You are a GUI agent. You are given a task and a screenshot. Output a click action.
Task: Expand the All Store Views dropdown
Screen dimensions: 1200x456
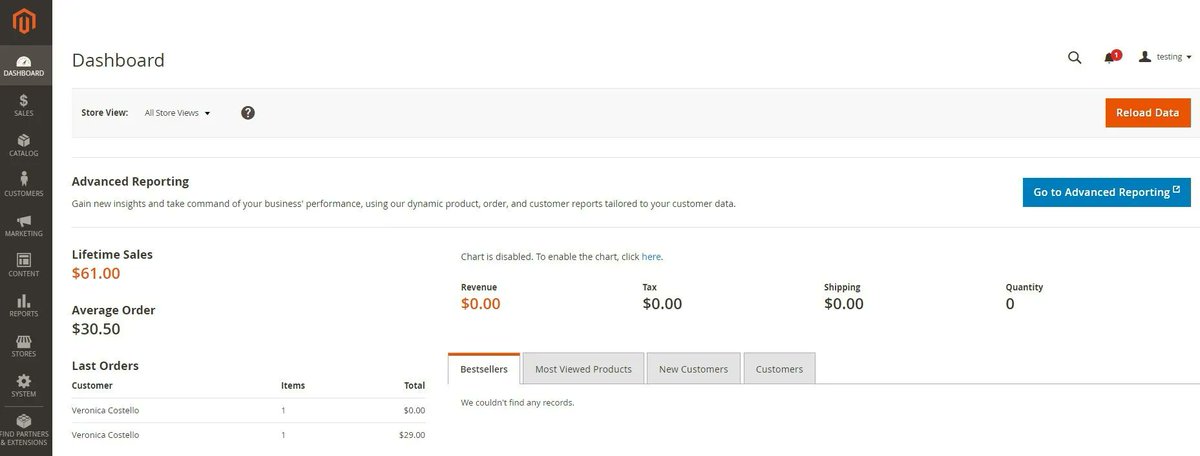177,113
